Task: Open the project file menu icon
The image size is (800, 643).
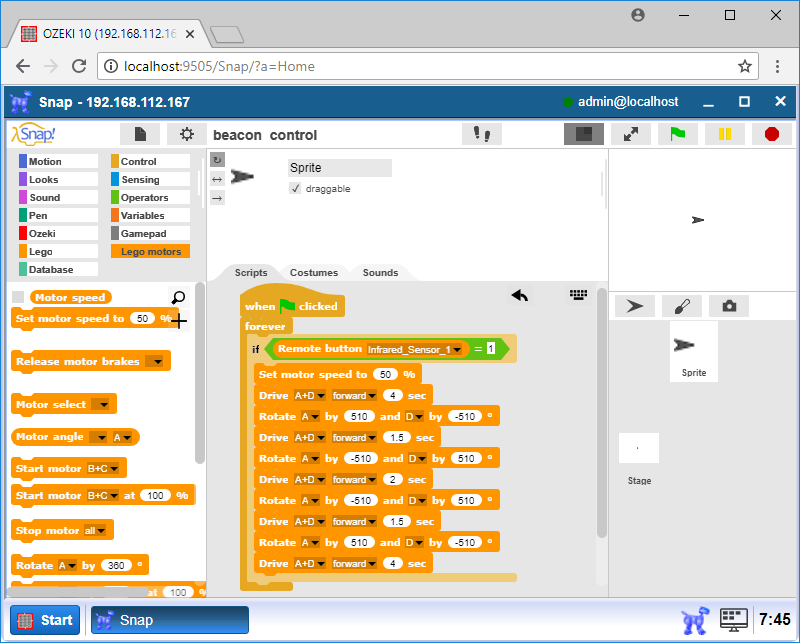Action: 140,134
